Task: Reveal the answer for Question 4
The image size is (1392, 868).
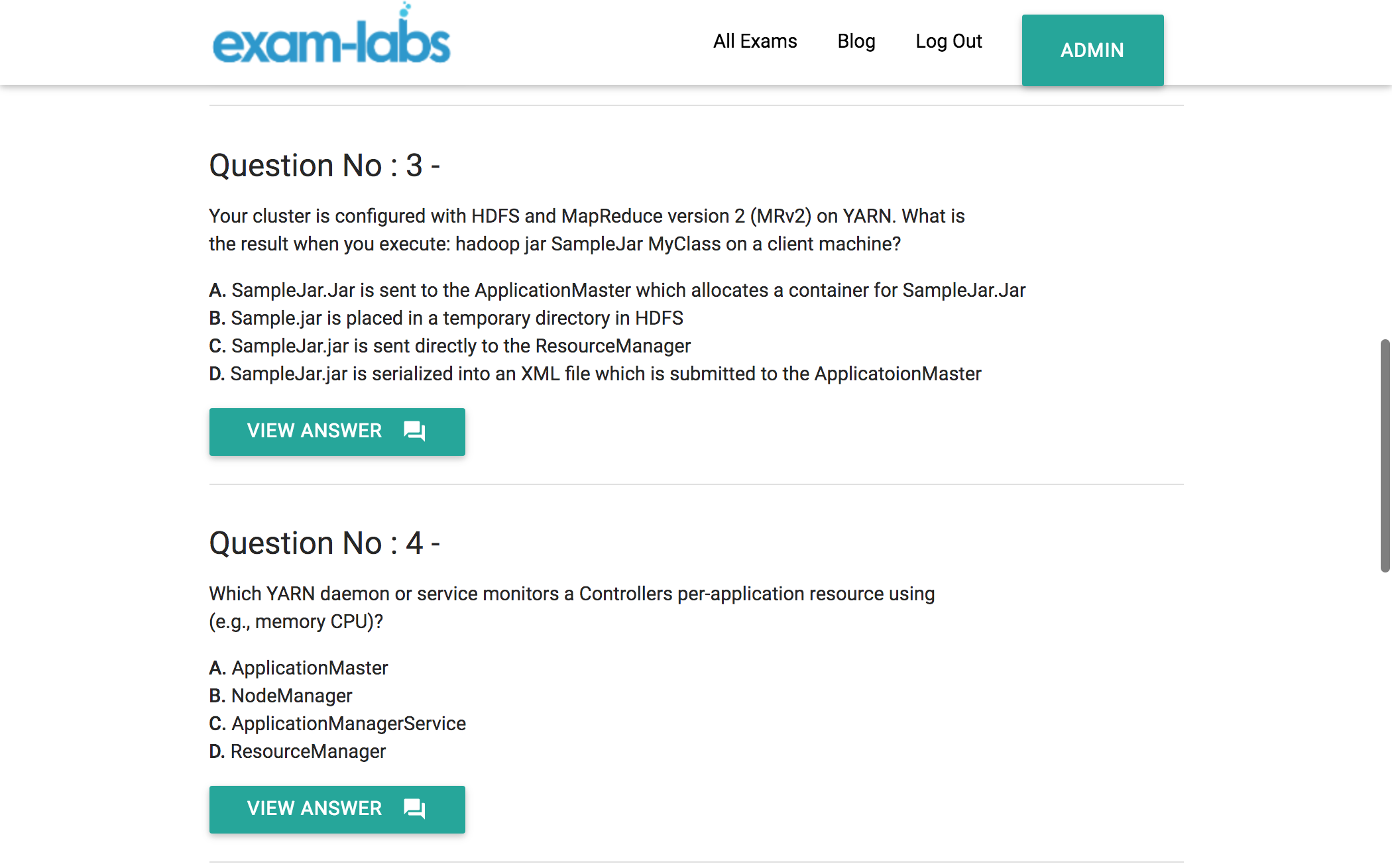Action: coord(337,809)
